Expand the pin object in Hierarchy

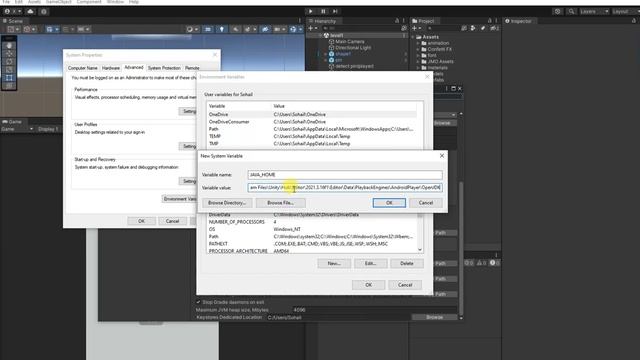tap(325, 60)
